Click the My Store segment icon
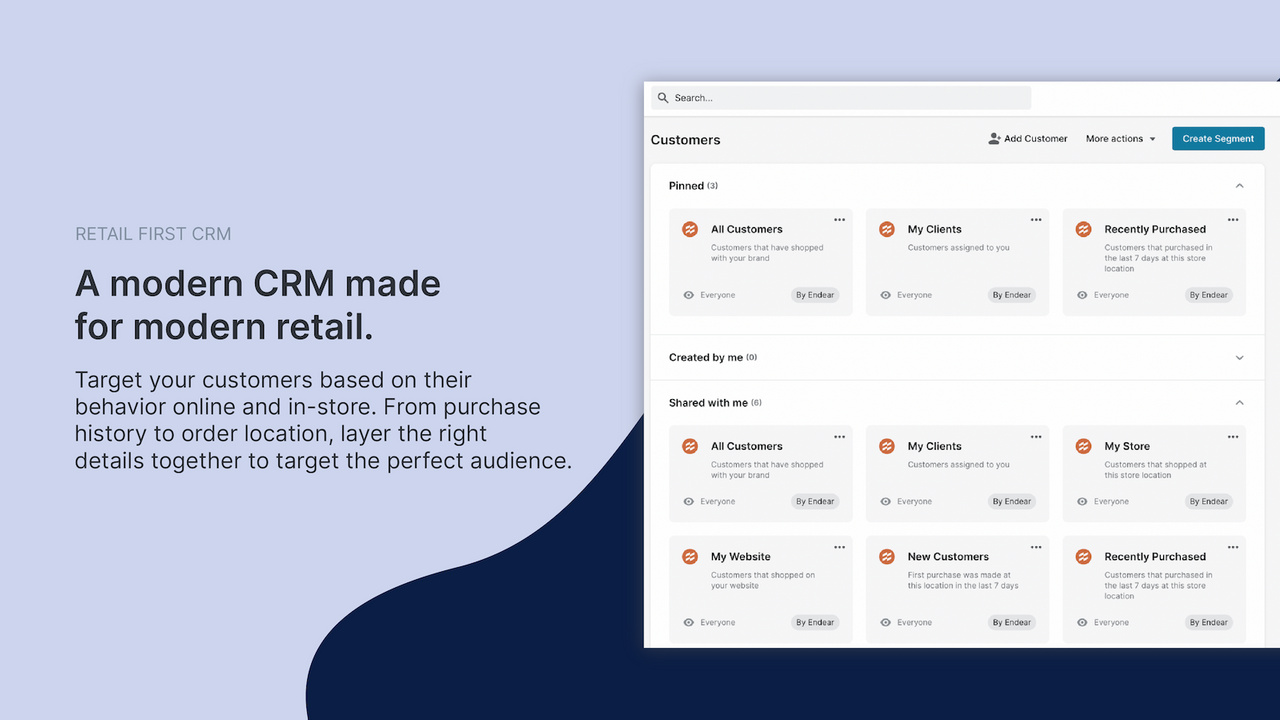 1083,446
